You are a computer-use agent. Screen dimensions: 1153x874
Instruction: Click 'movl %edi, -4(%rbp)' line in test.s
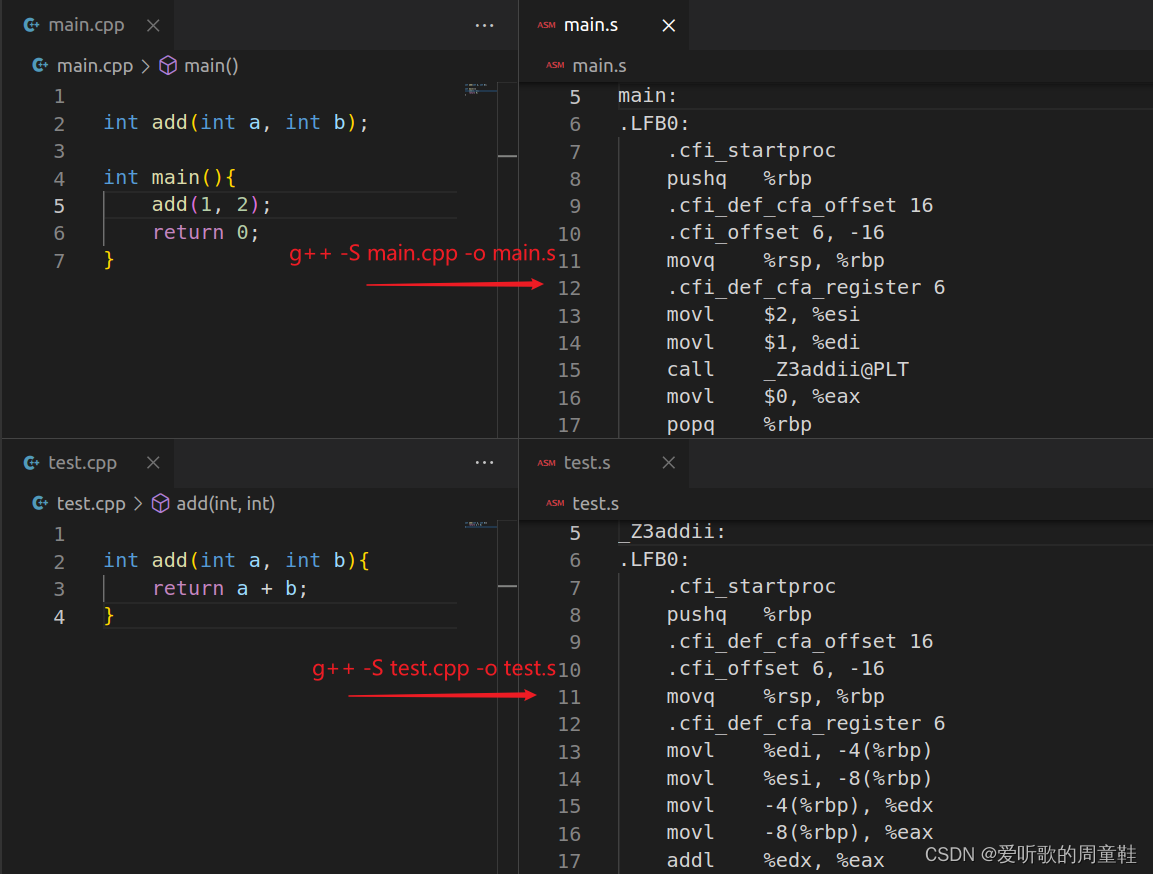[799, 751]
